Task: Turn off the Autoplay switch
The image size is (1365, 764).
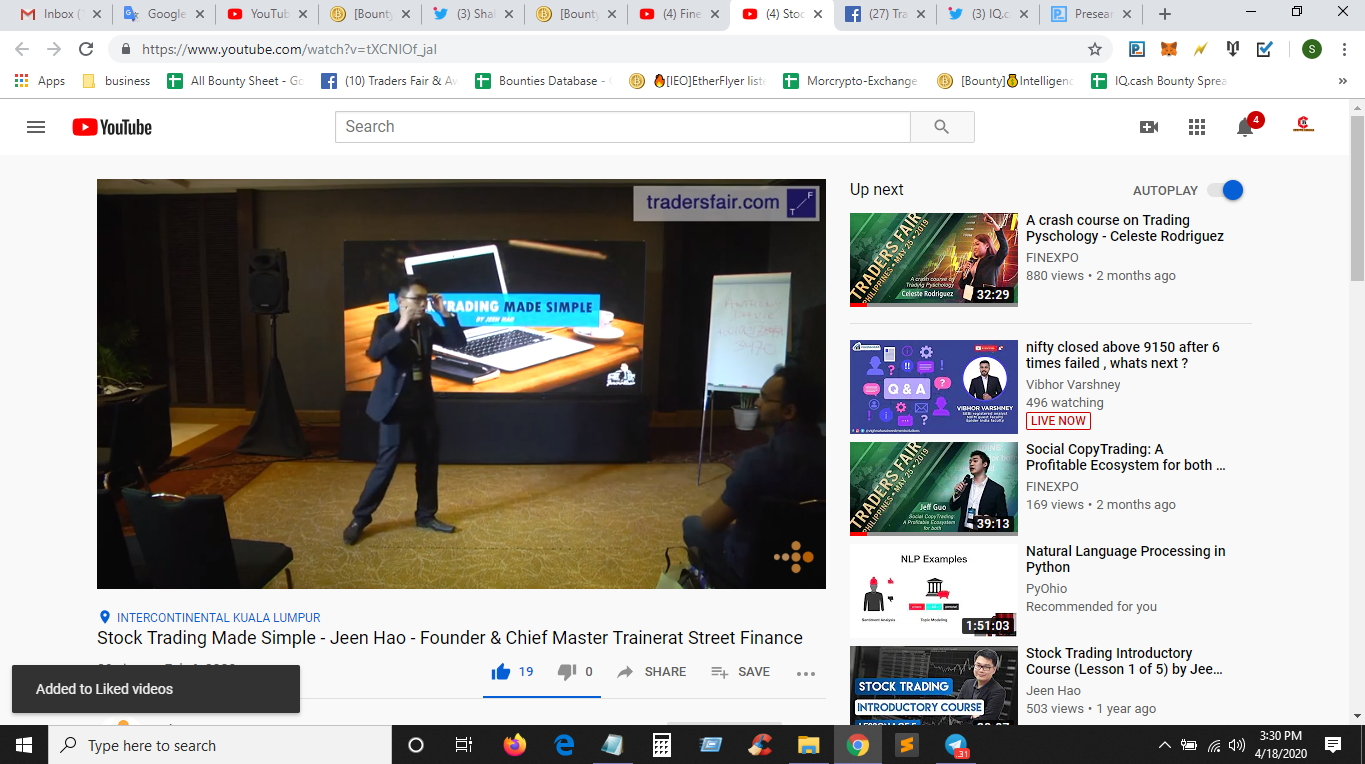Action: [x=1225, y=190]
